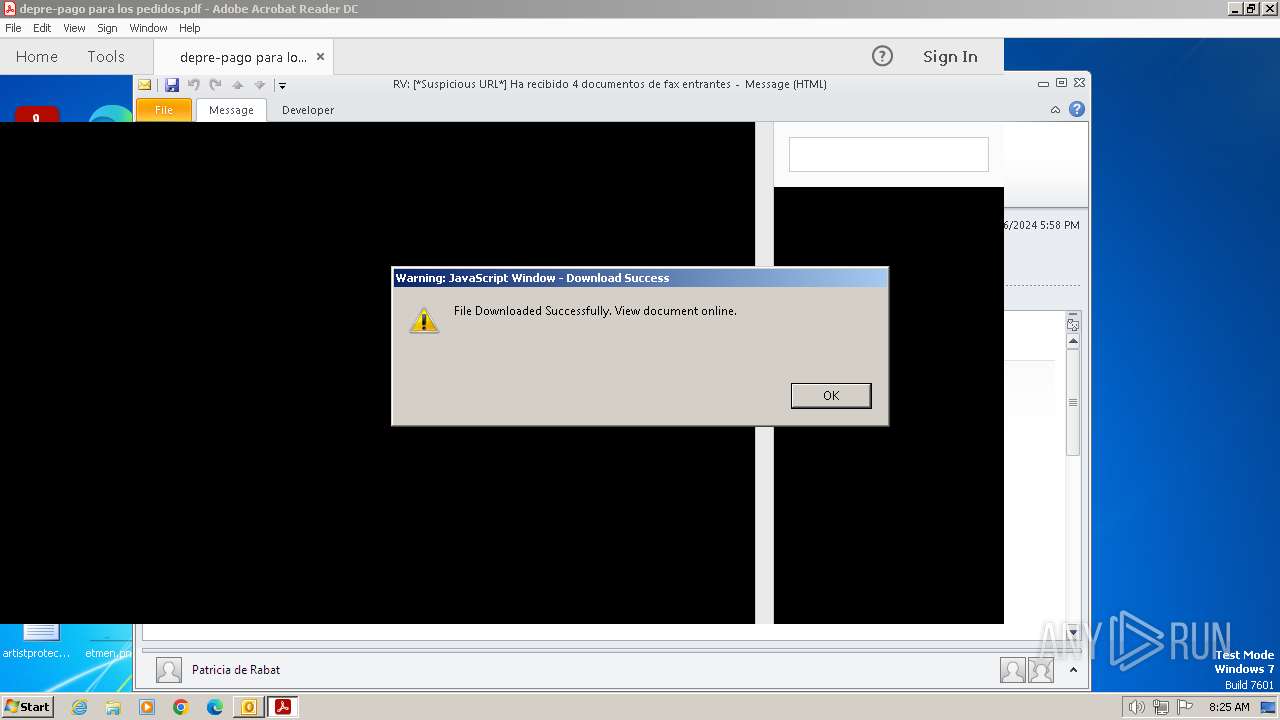Open the View menu in Acrobat Reader

pos(74,28)
